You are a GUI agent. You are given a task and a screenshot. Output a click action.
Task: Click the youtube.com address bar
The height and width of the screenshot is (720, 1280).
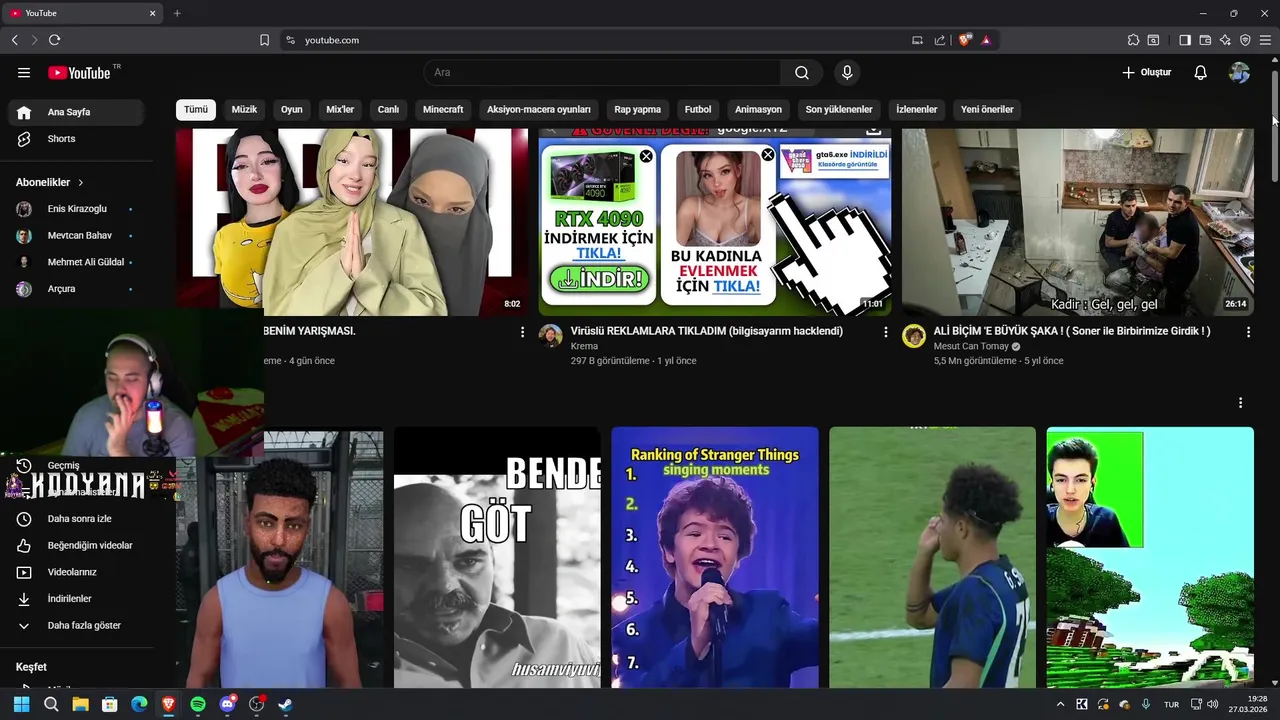click(600, 40)
